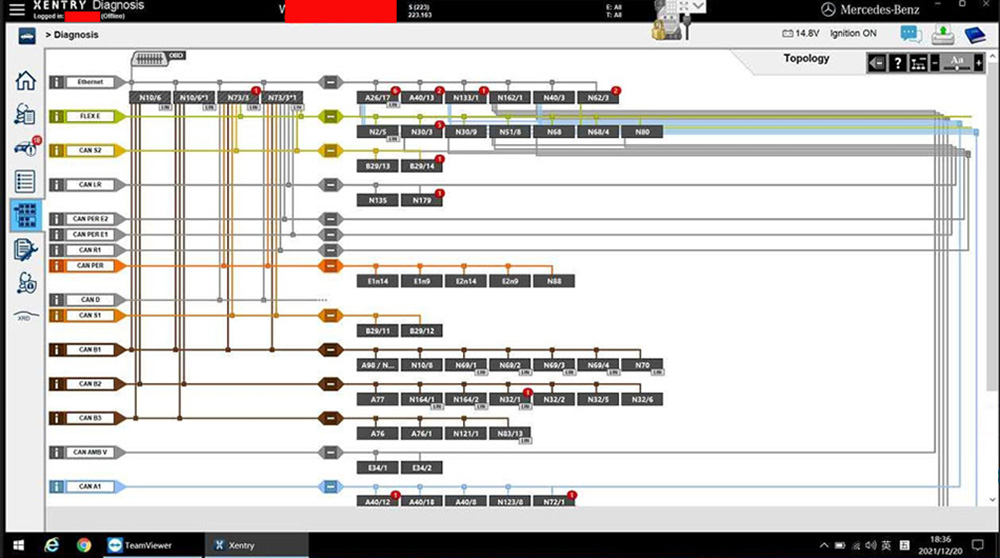Collapse the CAN S2 bus branch

330,151
